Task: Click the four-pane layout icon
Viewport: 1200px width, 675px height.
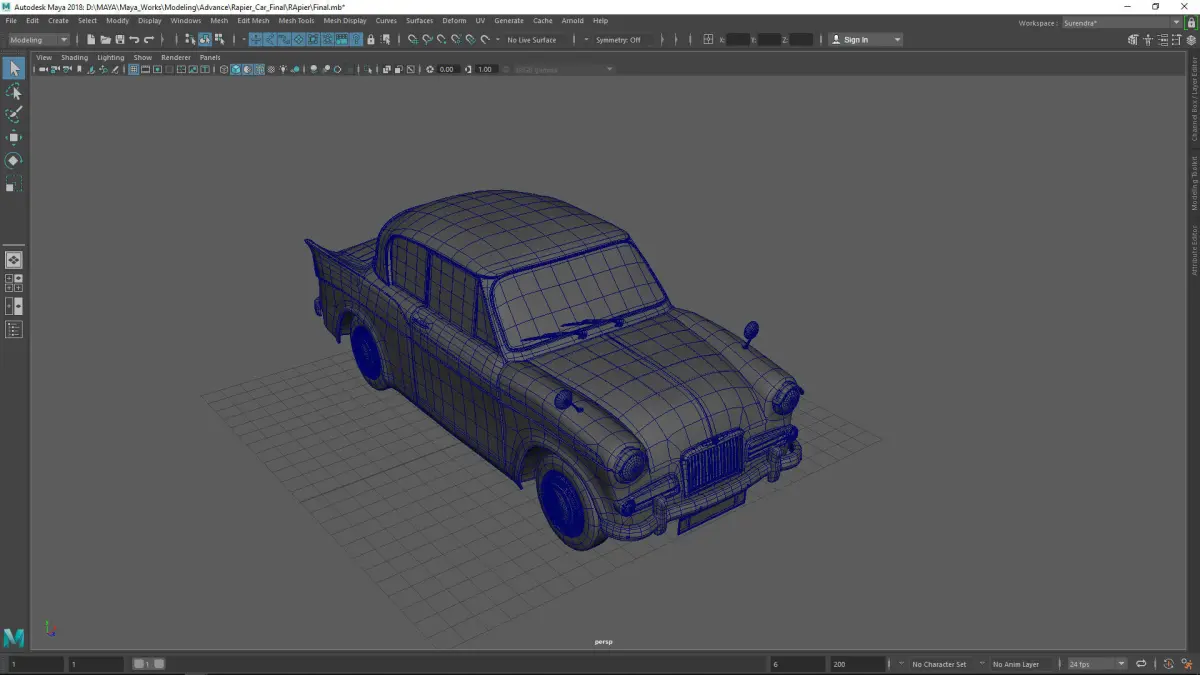Action: pyautogui.click(x=14, y=283)
